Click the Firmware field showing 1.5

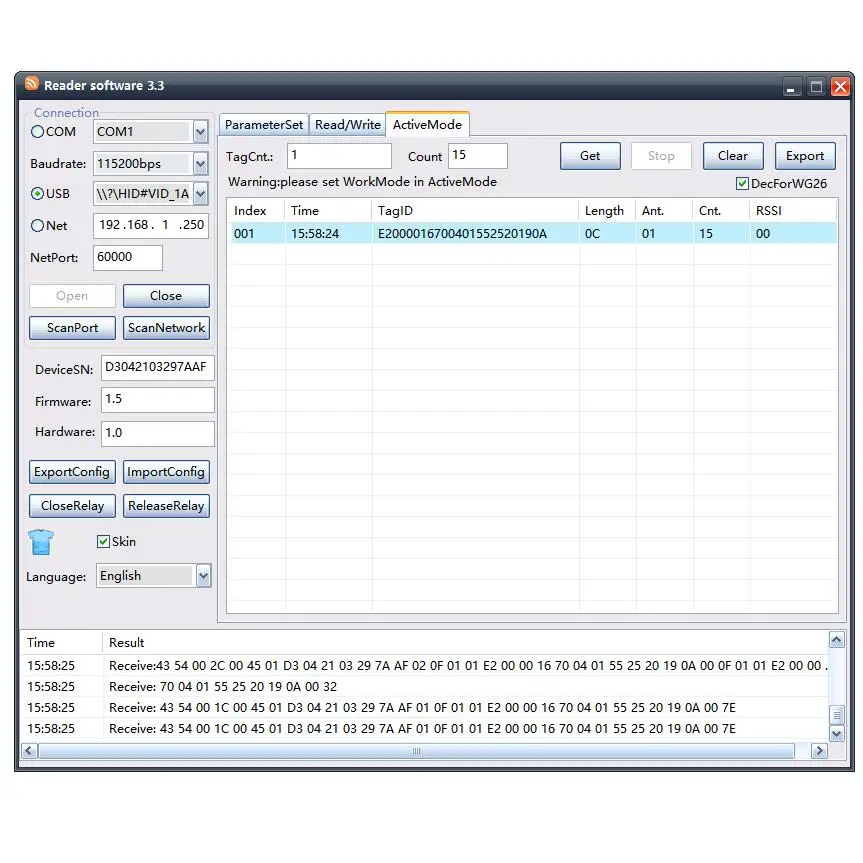click(x=157, y=400)
